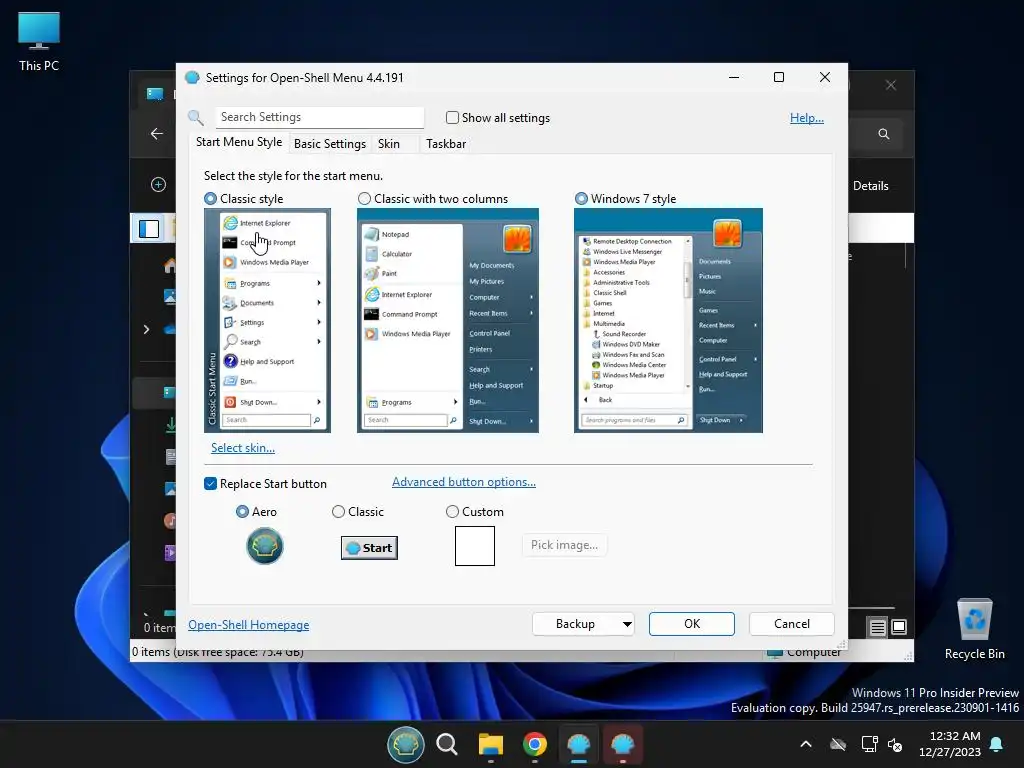Open the Skin tab
The image size is (1024, 768).
click(x=389, y=144)
